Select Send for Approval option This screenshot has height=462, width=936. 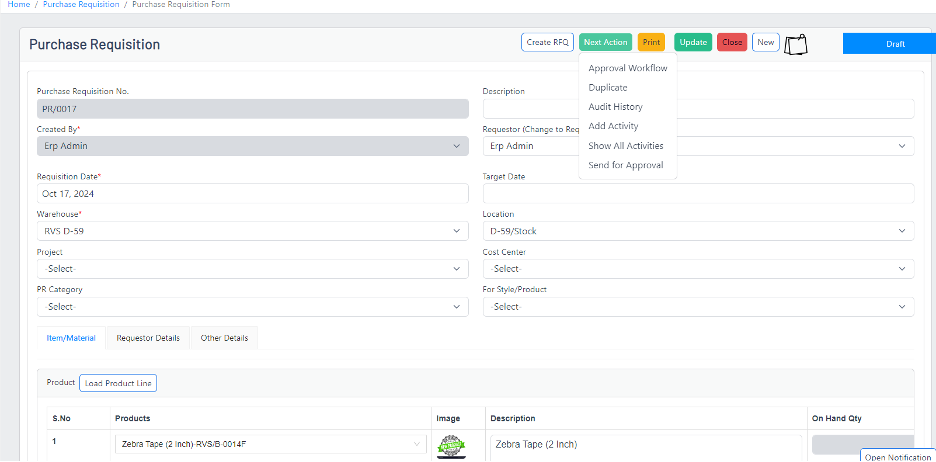tap(625, 165)
